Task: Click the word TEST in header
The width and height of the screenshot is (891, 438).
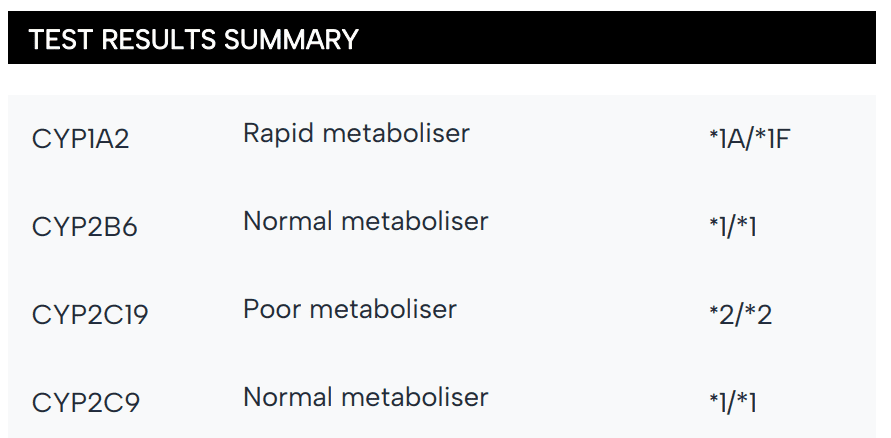Action: pyautogui.click(x=61, y=40)
